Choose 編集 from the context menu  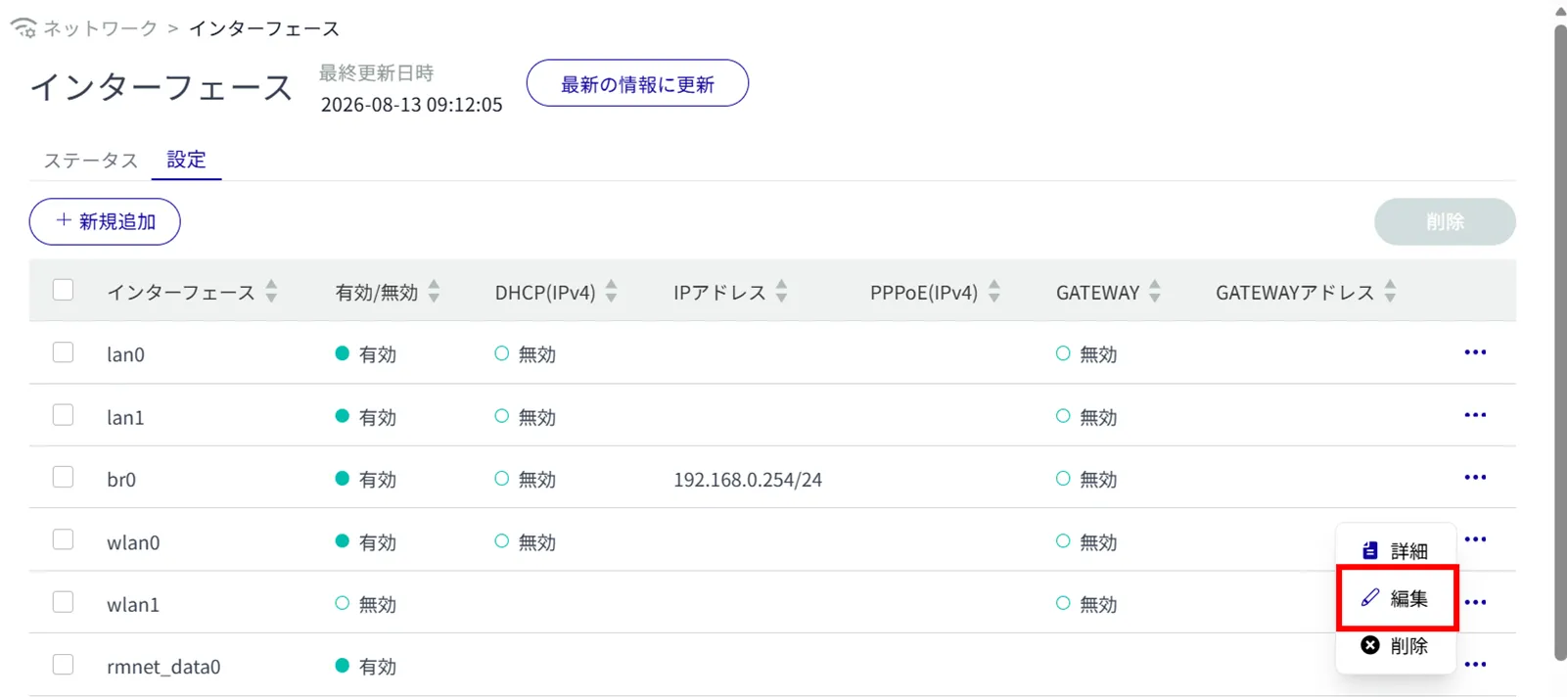point(1397,598)
